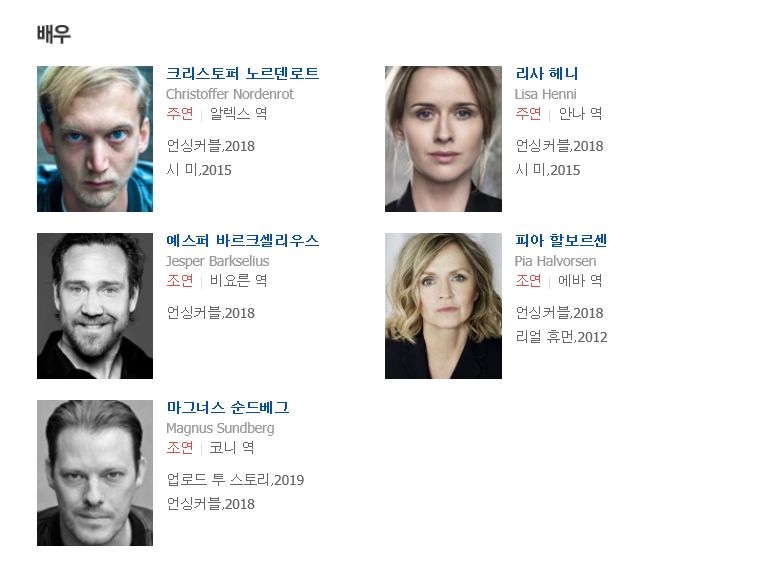This screenshot has width=771, height=583.
Task: Open 리얼 휴먼,2012 filmography link
Action: tap(561, 337)
